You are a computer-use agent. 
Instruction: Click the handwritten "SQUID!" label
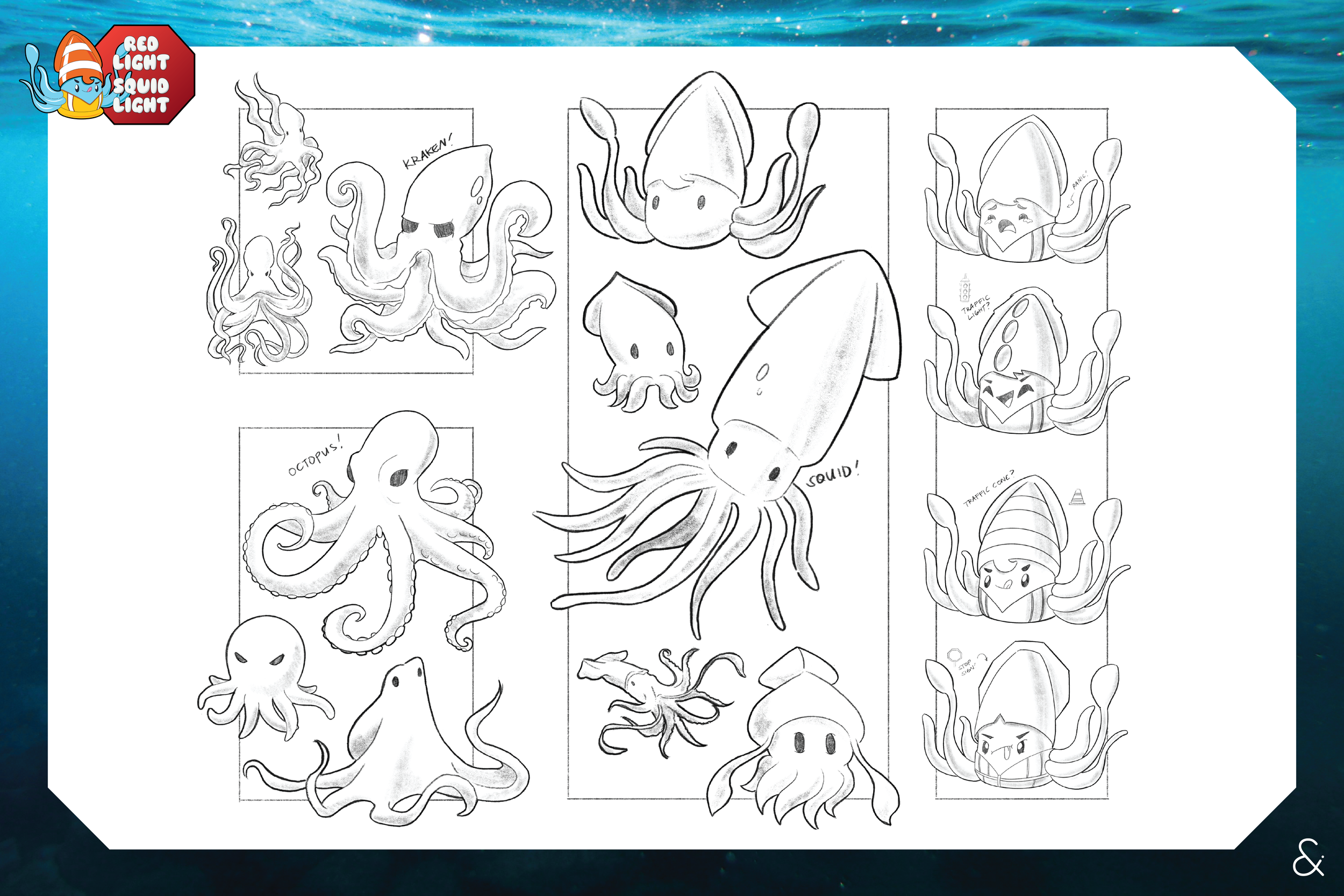click(832, 476)
